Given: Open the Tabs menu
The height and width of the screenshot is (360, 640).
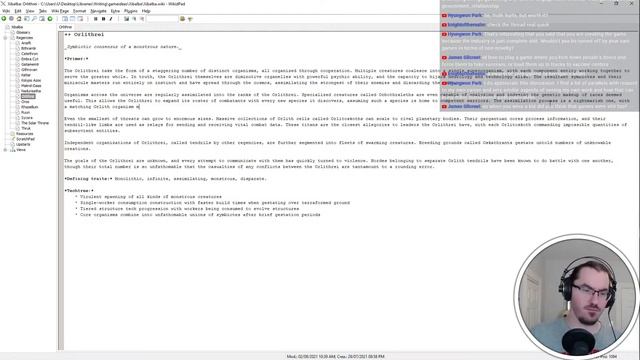Looking at the screenshot, I should click(43, 11).
